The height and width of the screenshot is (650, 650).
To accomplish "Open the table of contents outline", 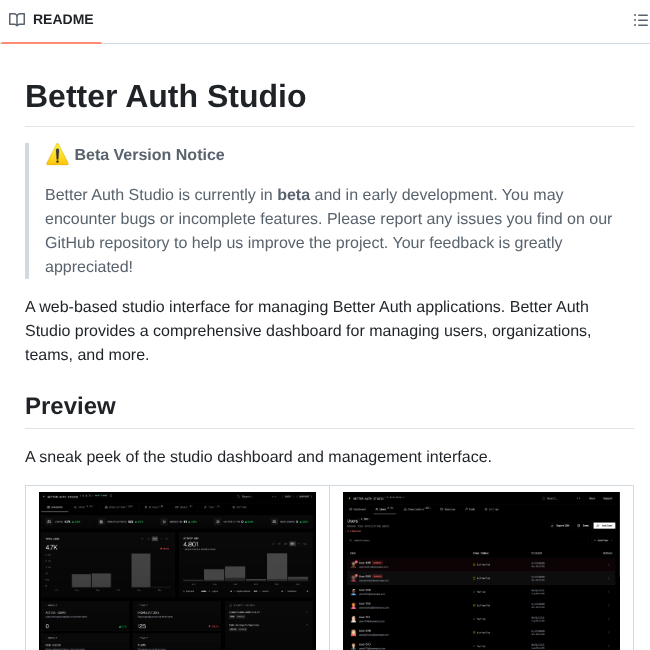I will click(x=640, y=20).
